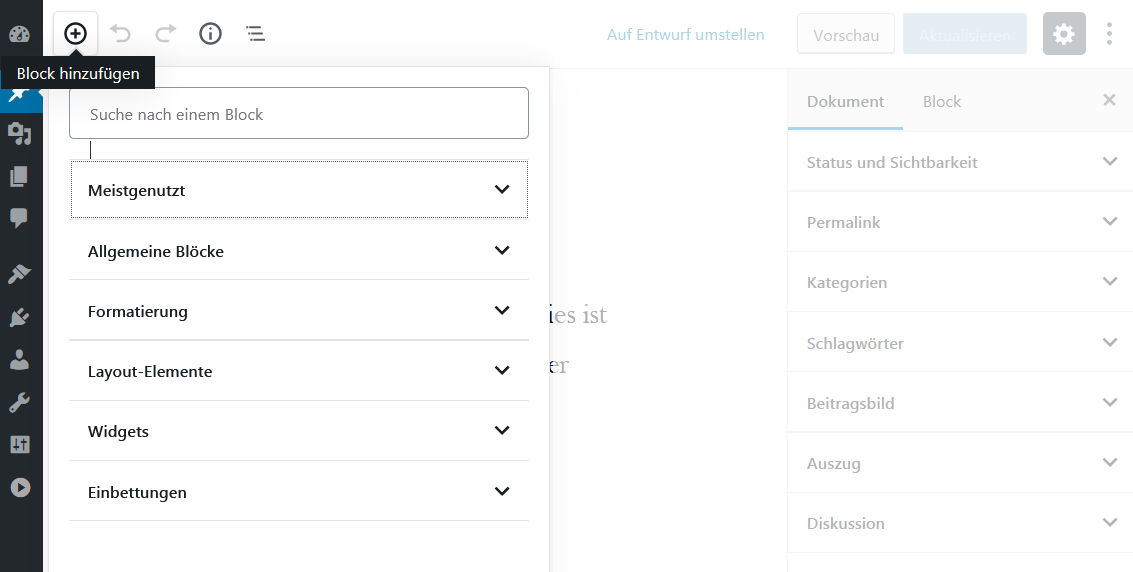Viewport: 1133px width, 572px height.
Task: Expand the Diskussion panel
Action: 960,523
